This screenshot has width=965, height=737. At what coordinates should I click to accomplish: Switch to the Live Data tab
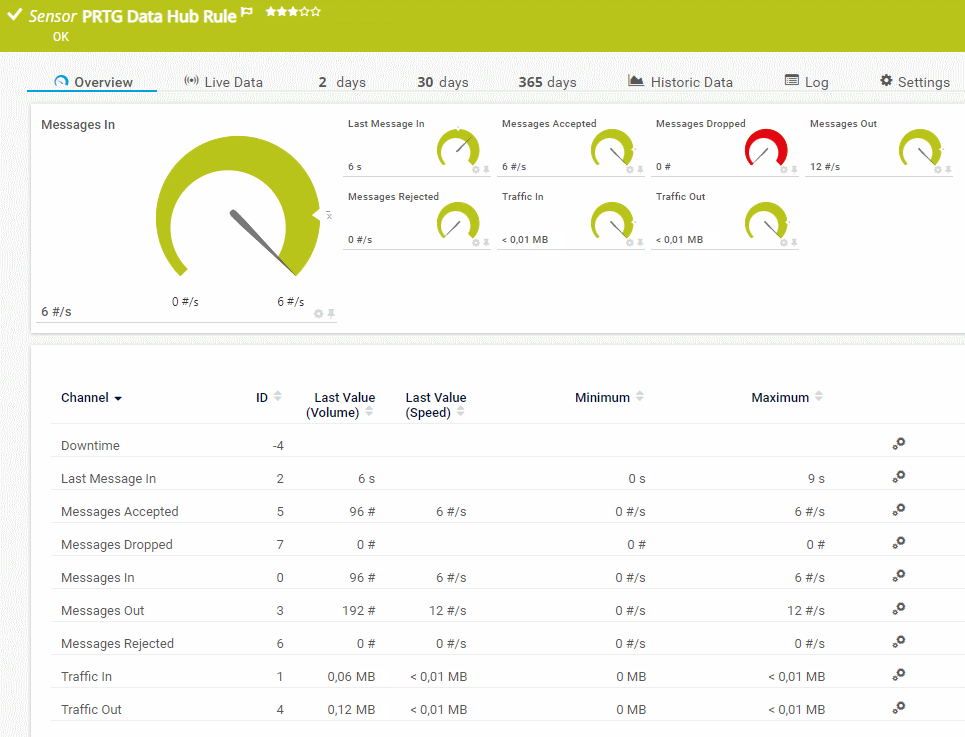223,82
